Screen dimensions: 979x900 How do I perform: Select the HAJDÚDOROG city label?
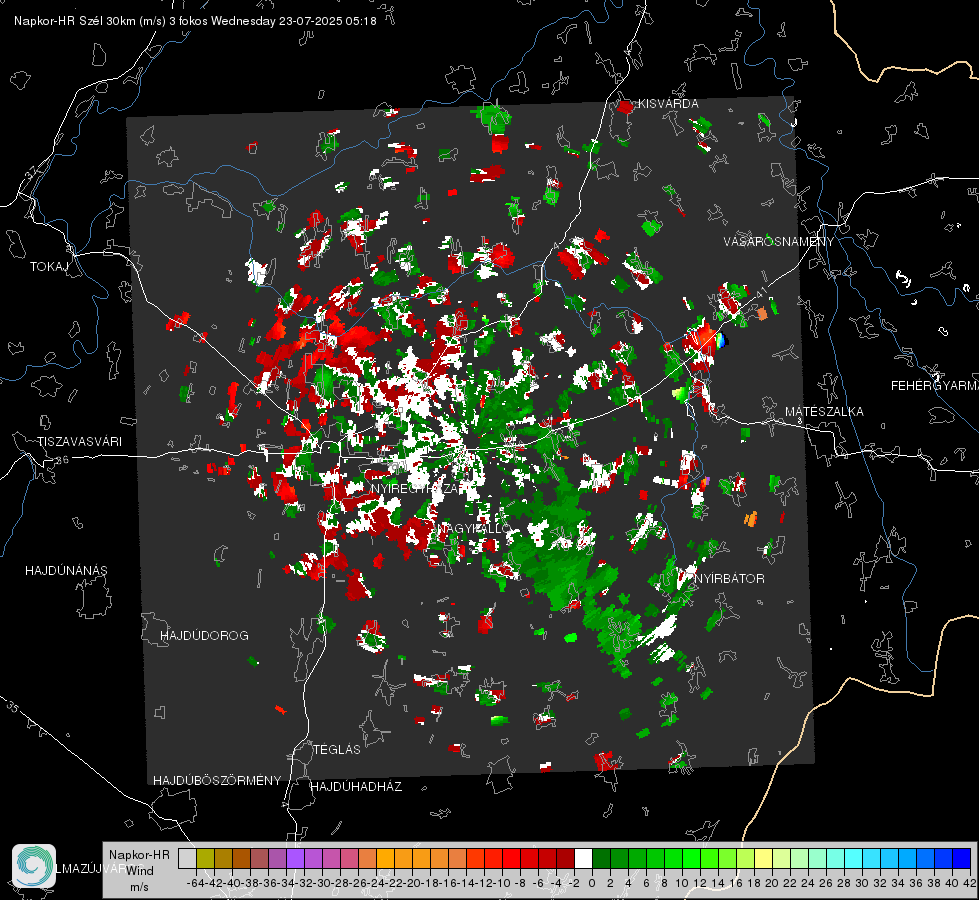[204, 636]
